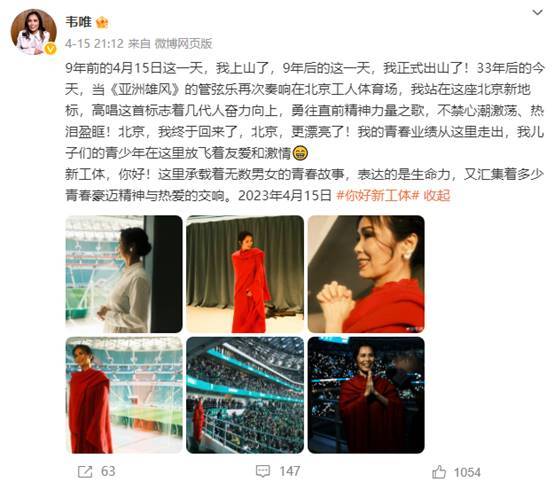Open the crowded stadium stands photo
The height and width of the screenshot is (482, 554).
coord(245,395)
